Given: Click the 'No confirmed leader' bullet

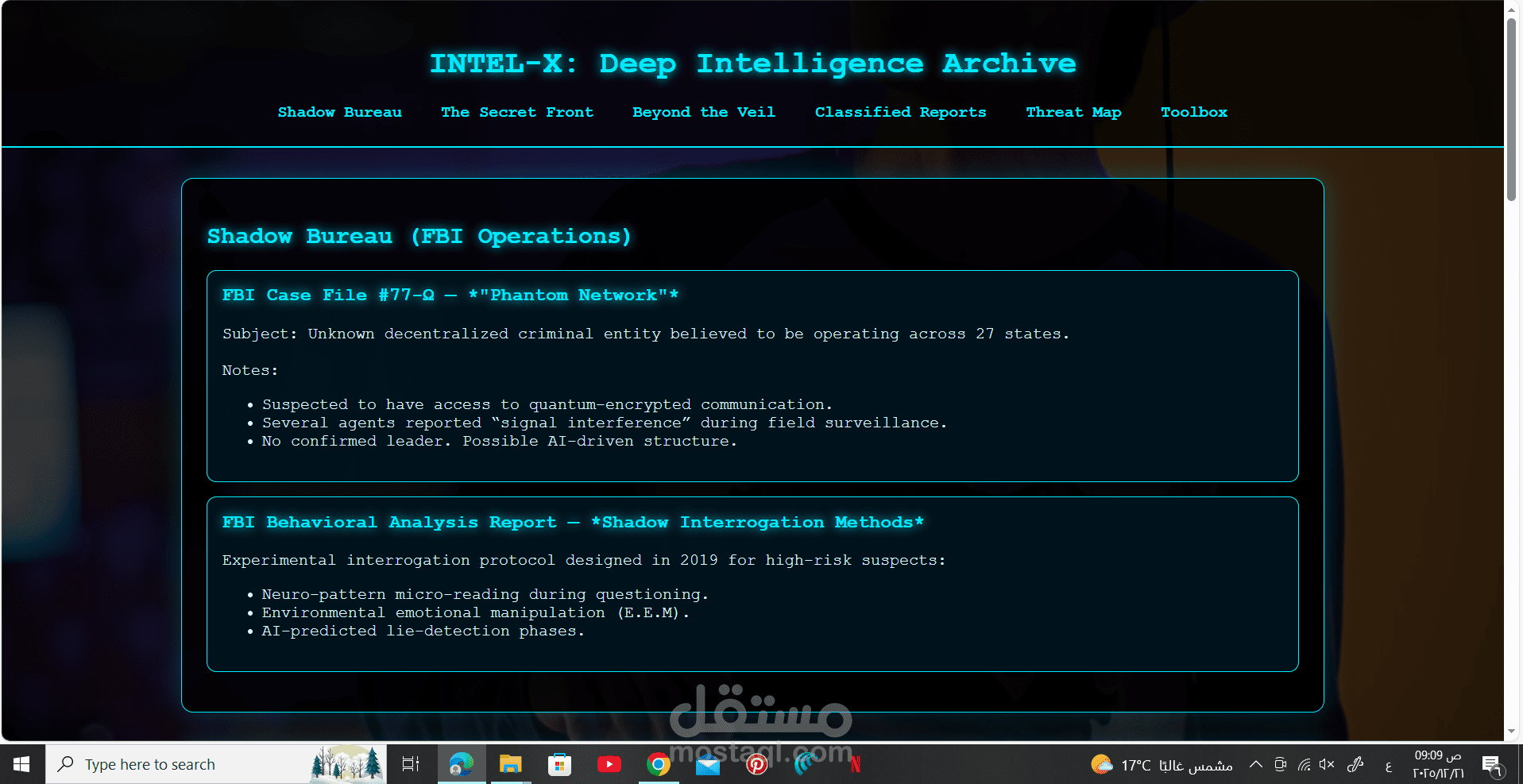Looking at the screenshot, I should [x=499, y=441].
